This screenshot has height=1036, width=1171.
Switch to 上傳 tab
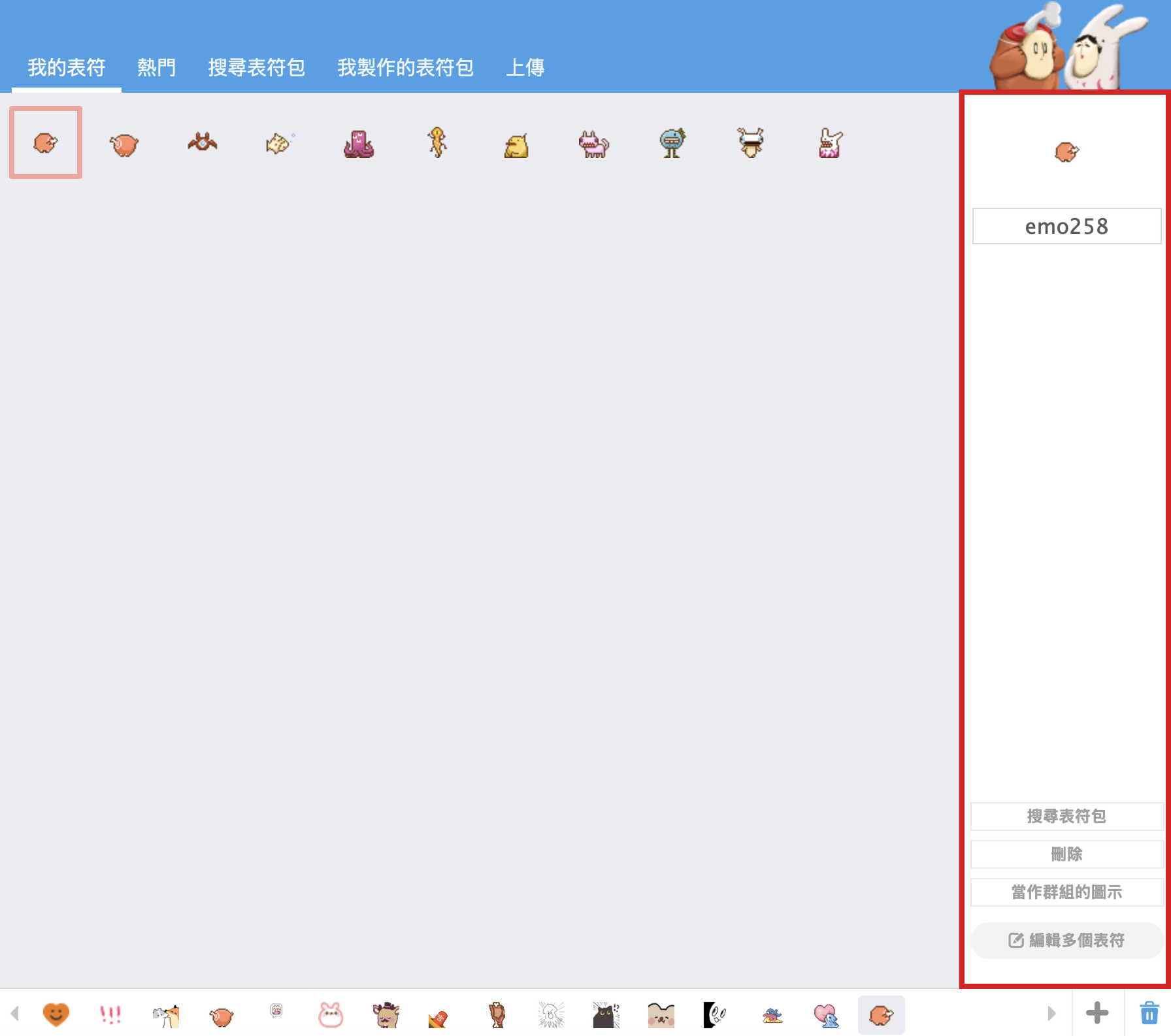[x=525, y=67]
